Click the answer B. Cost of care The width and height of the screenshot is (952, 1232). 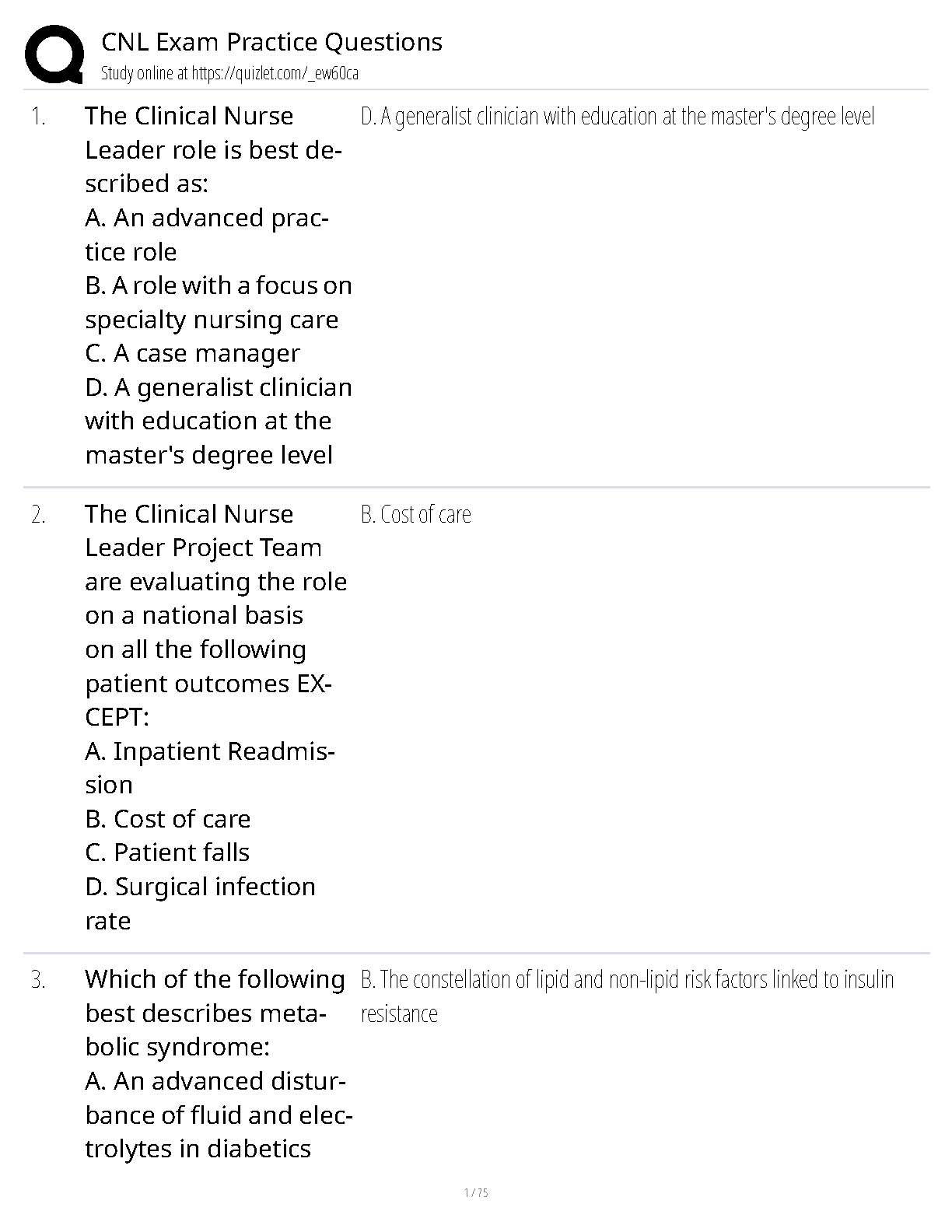(x=416, y=515)
